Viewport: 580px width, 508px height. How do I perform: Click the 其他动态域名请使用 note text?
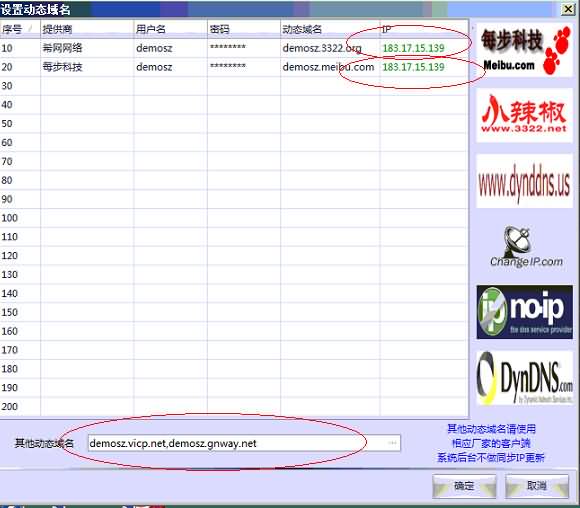(491, 429)
